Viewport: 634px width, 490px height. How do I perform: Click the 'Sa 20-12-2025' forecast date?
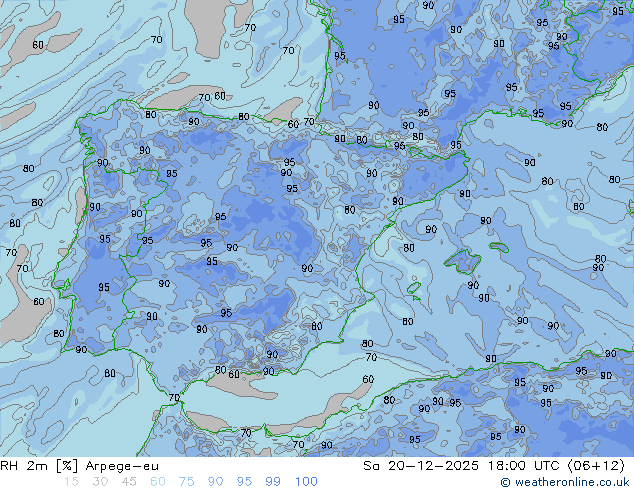[x=421, y=466]
